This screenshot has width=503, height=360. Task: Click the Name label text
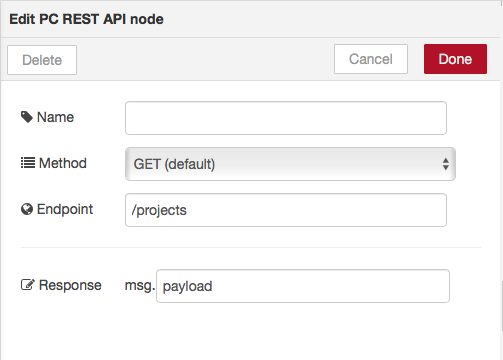click(55, 117)
